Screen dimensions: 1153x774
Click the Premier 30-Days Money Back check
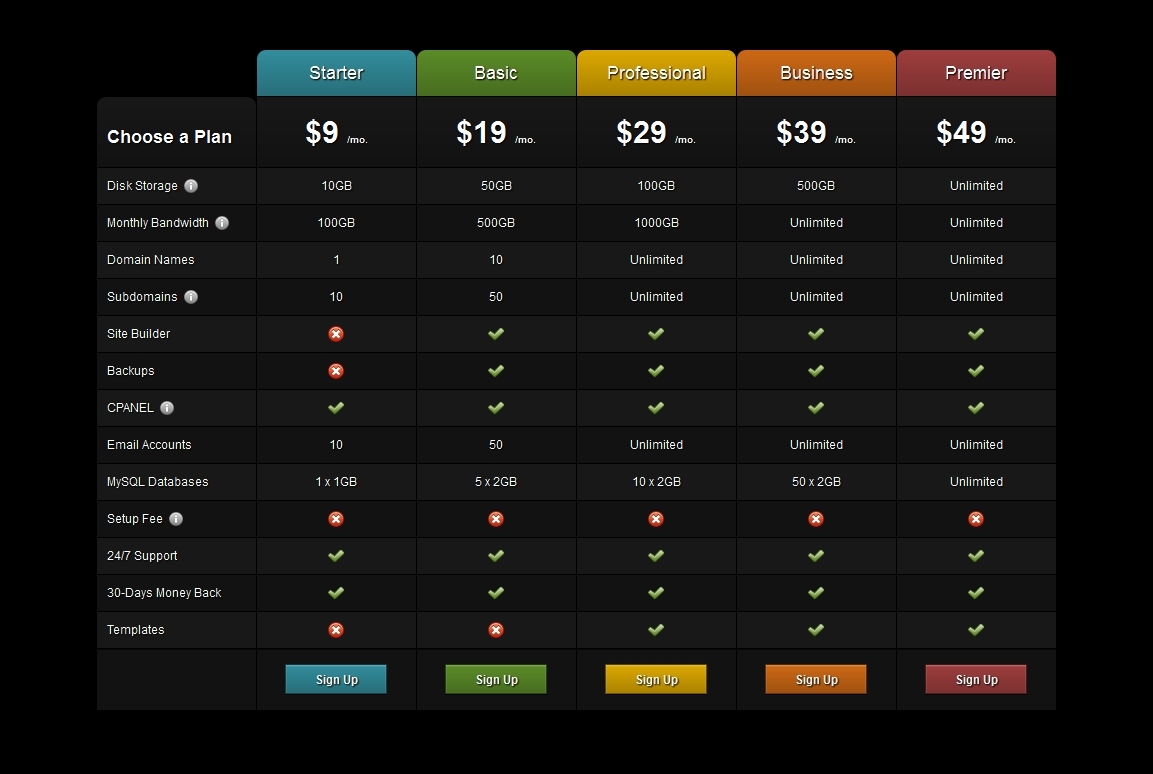pos(976,592)
